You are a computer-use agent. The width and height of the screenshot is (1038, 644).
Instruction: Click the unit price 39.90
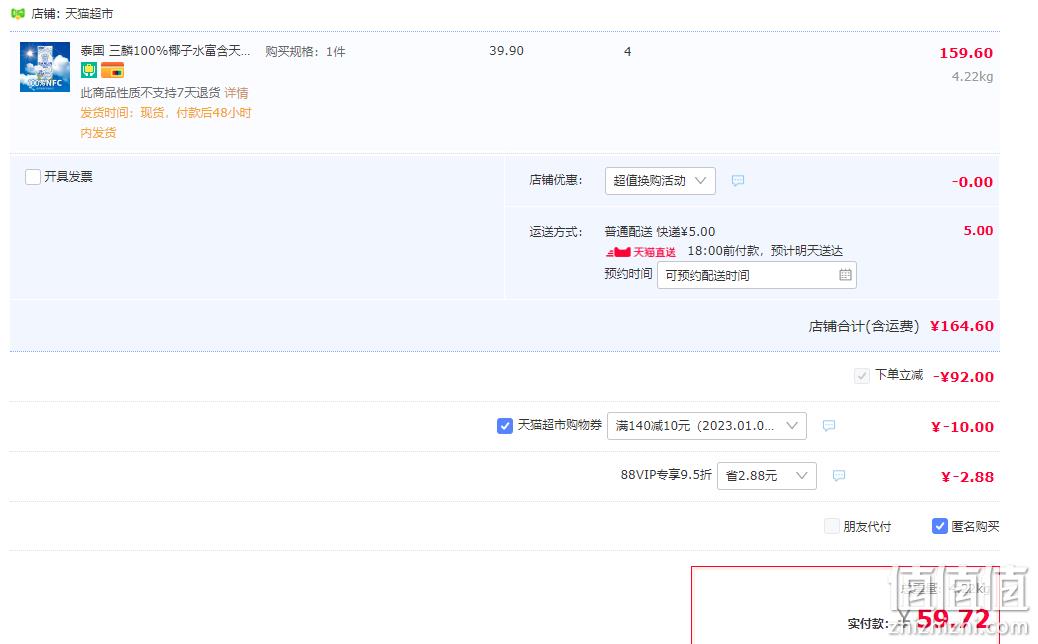pyautogui.click(x=506, y=51)
